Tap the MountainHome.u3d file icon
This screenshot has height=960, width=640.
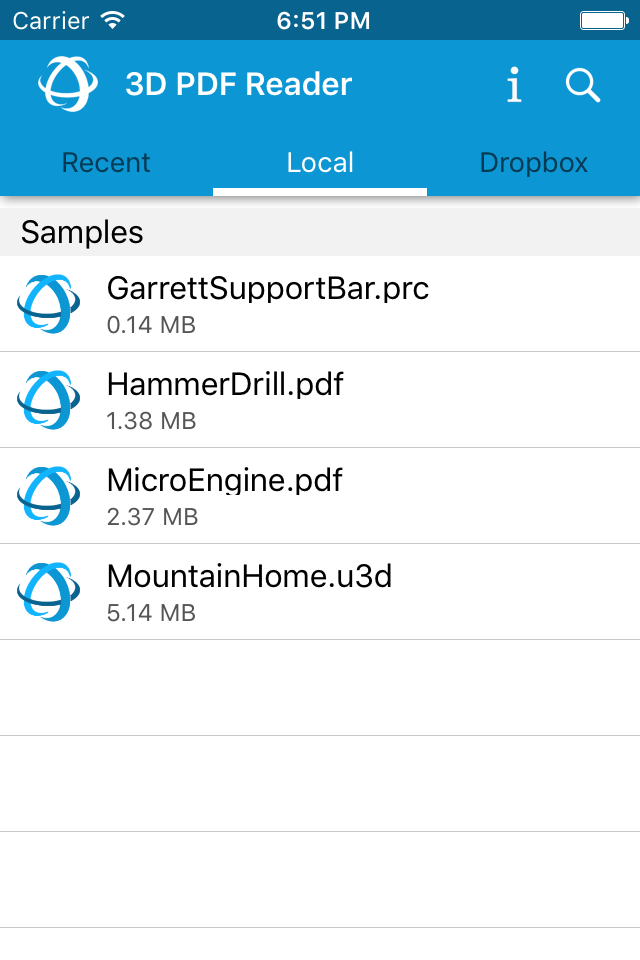coord(48,592)
